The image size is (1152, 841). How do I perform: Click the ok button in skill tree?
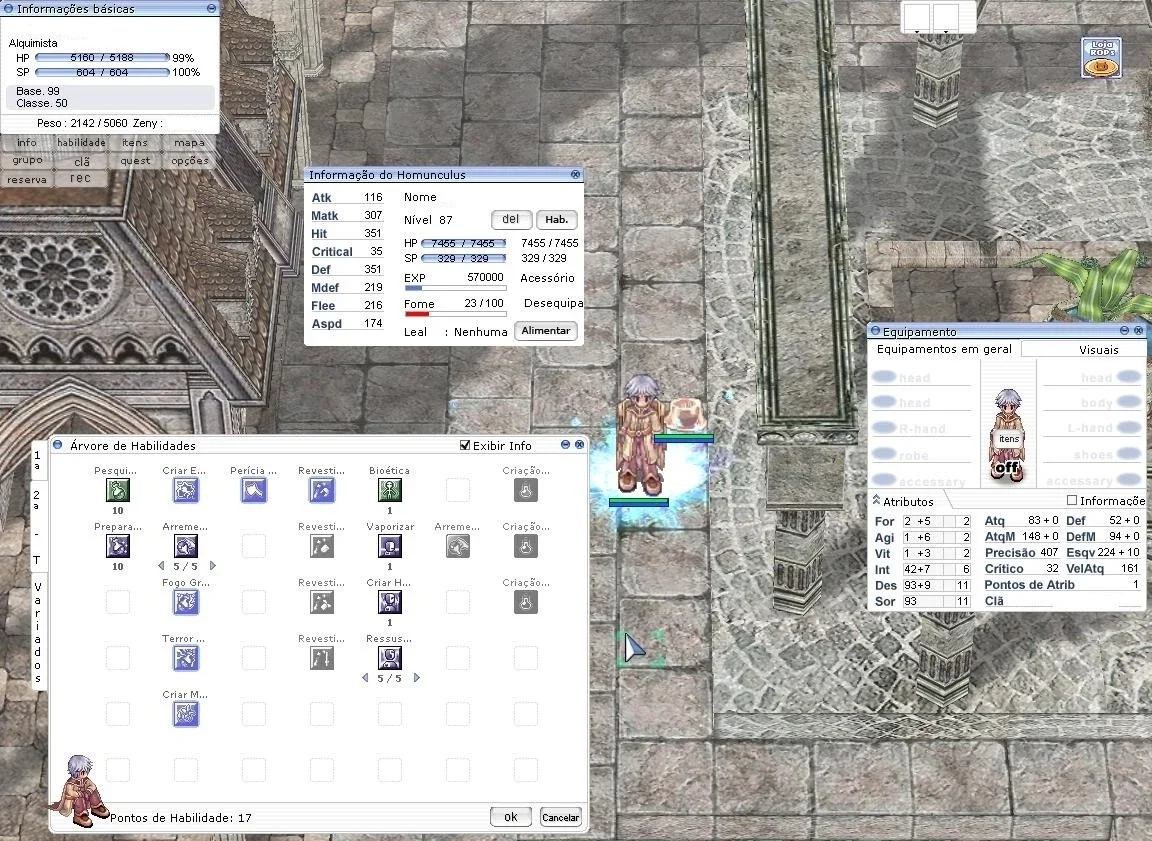pyautogui.click(x=511, y=817)
